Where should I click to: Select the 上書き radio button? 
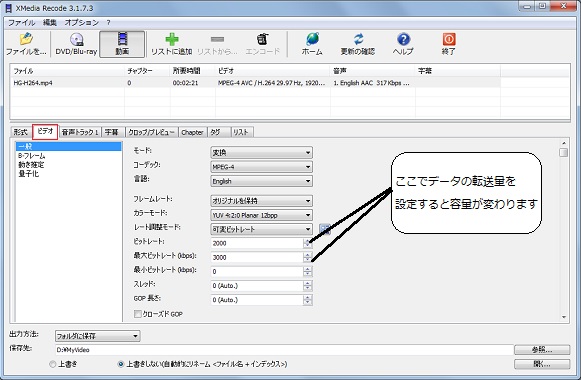coord(53,364)
